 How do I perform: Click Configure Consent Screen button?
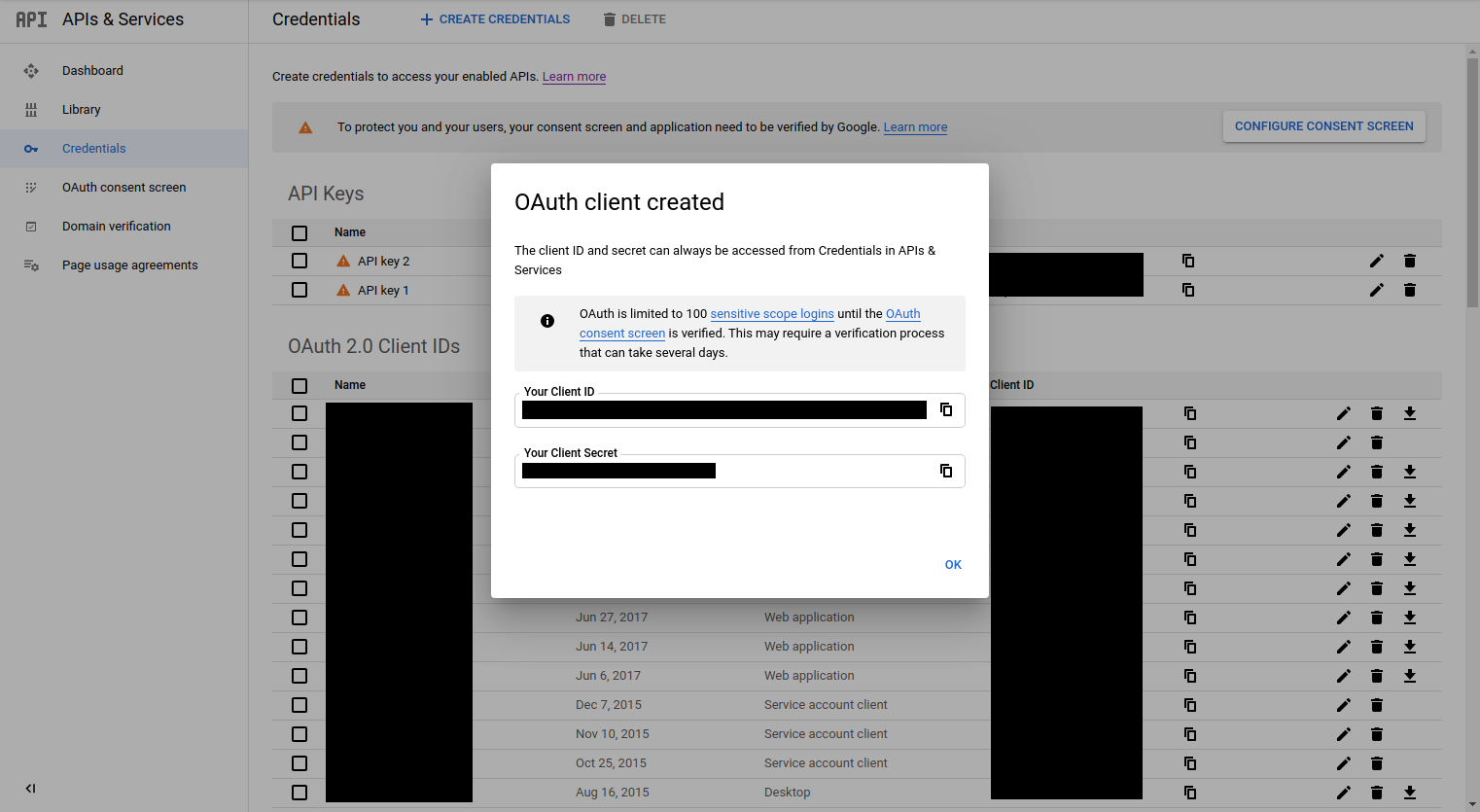pyautogui.click(x=1323, y=126)
